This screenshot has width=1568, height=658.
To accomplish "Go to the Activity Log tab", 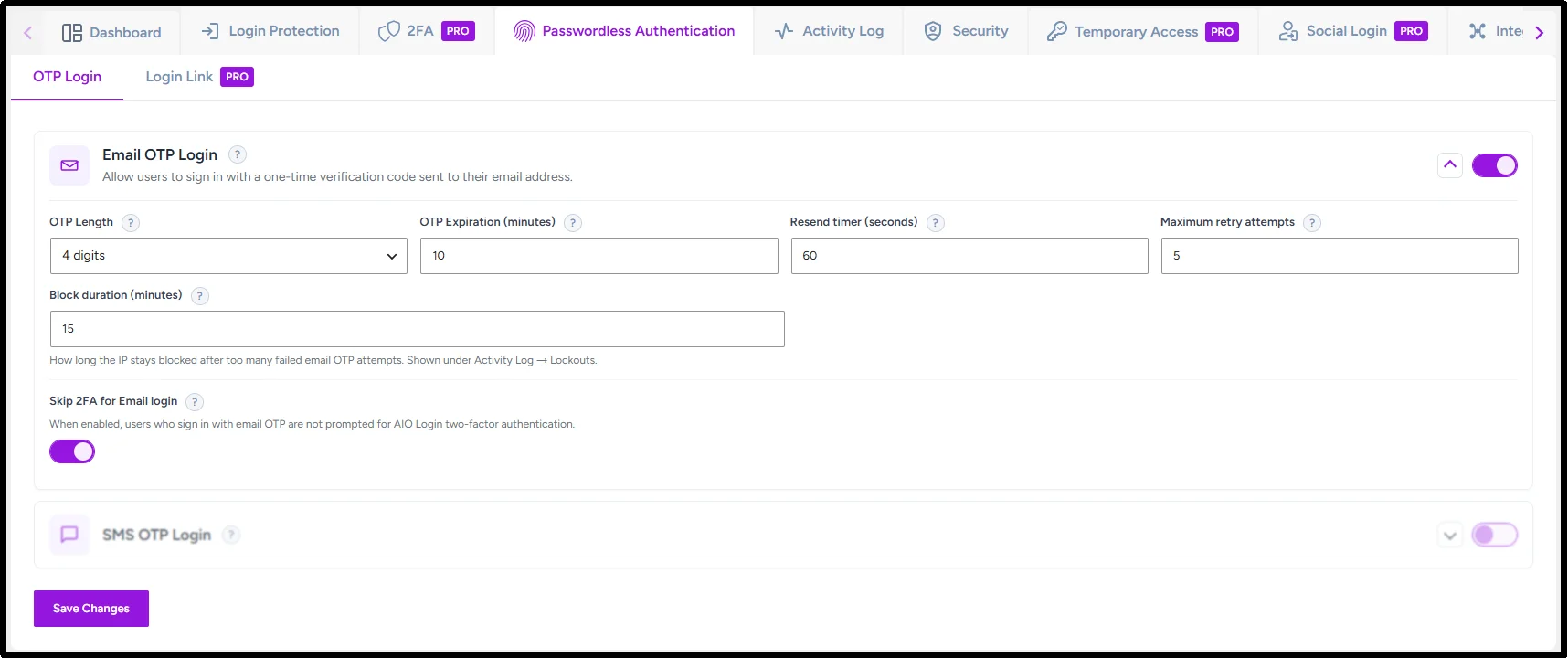I will 829,31.
